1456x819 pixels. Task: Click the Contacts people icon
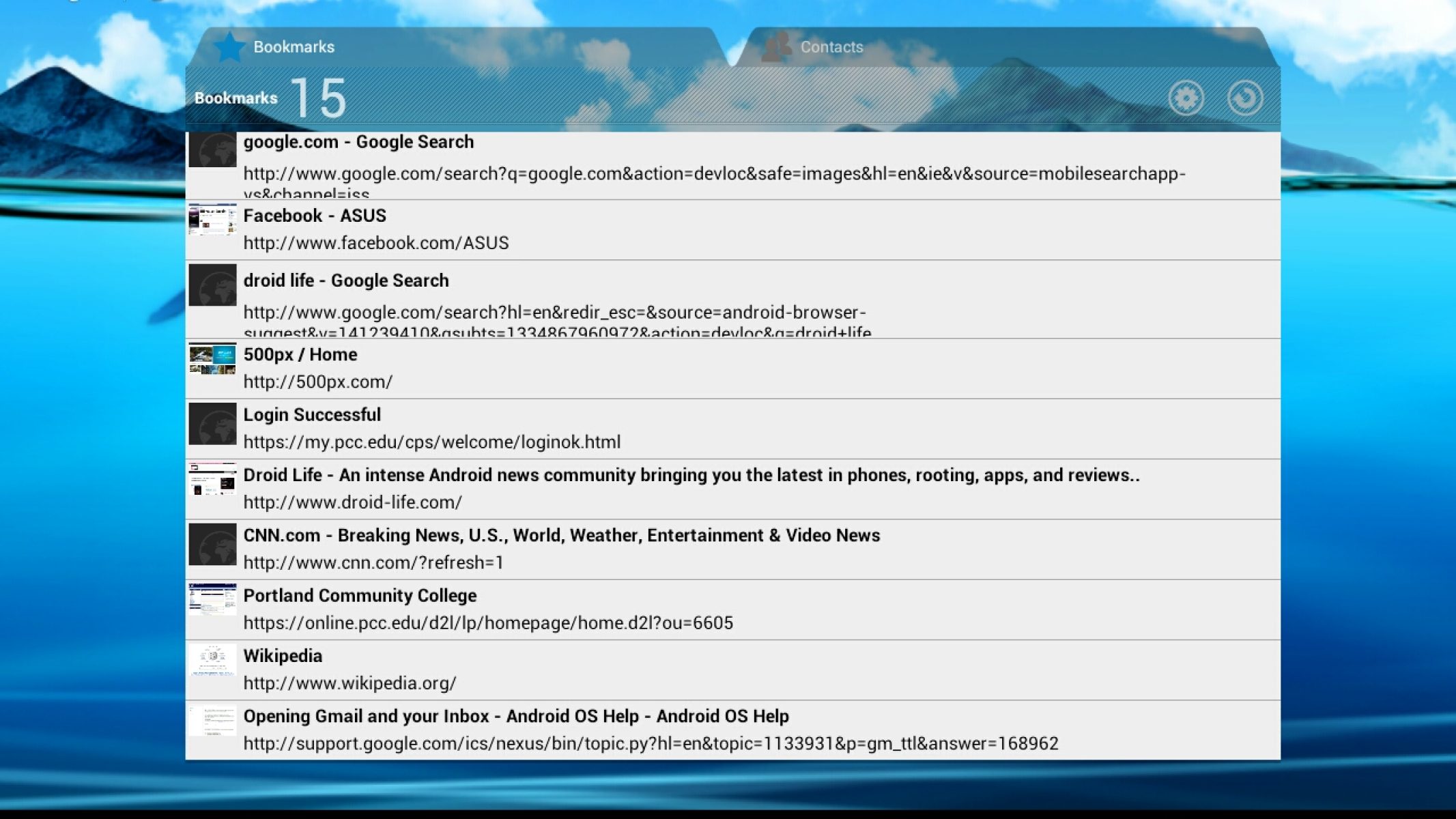pos(776,47)
